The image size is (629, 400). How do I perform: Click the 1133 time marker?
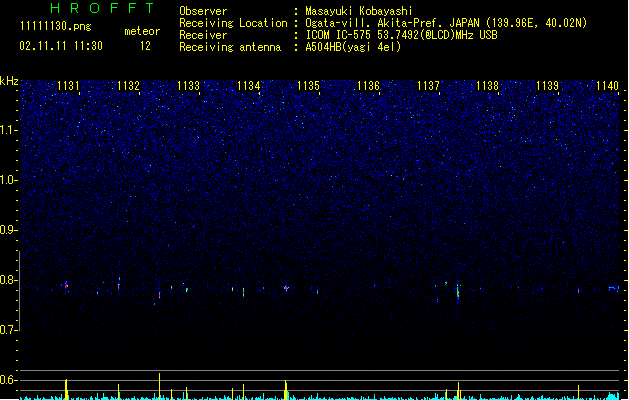[188, 86]
